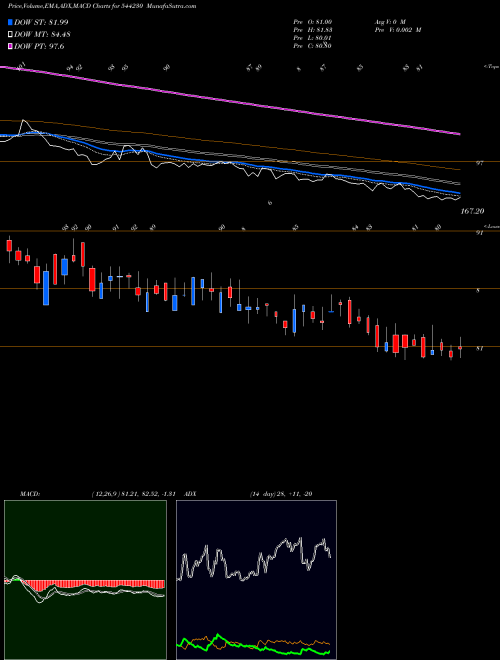Click the white DOW MT legend swatch
Screen dimensions: 500x660
(x=10, y=34)
